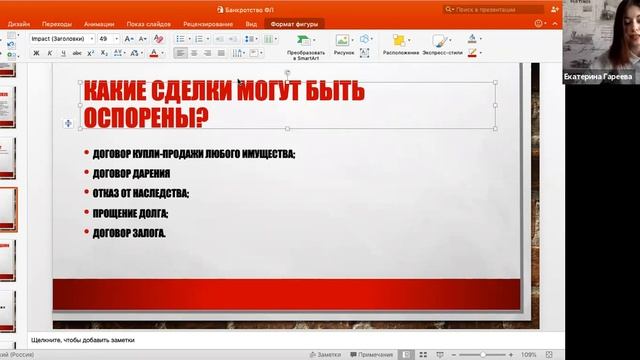Apply shape fill color
640x360 pixels.
coord(472,39)
